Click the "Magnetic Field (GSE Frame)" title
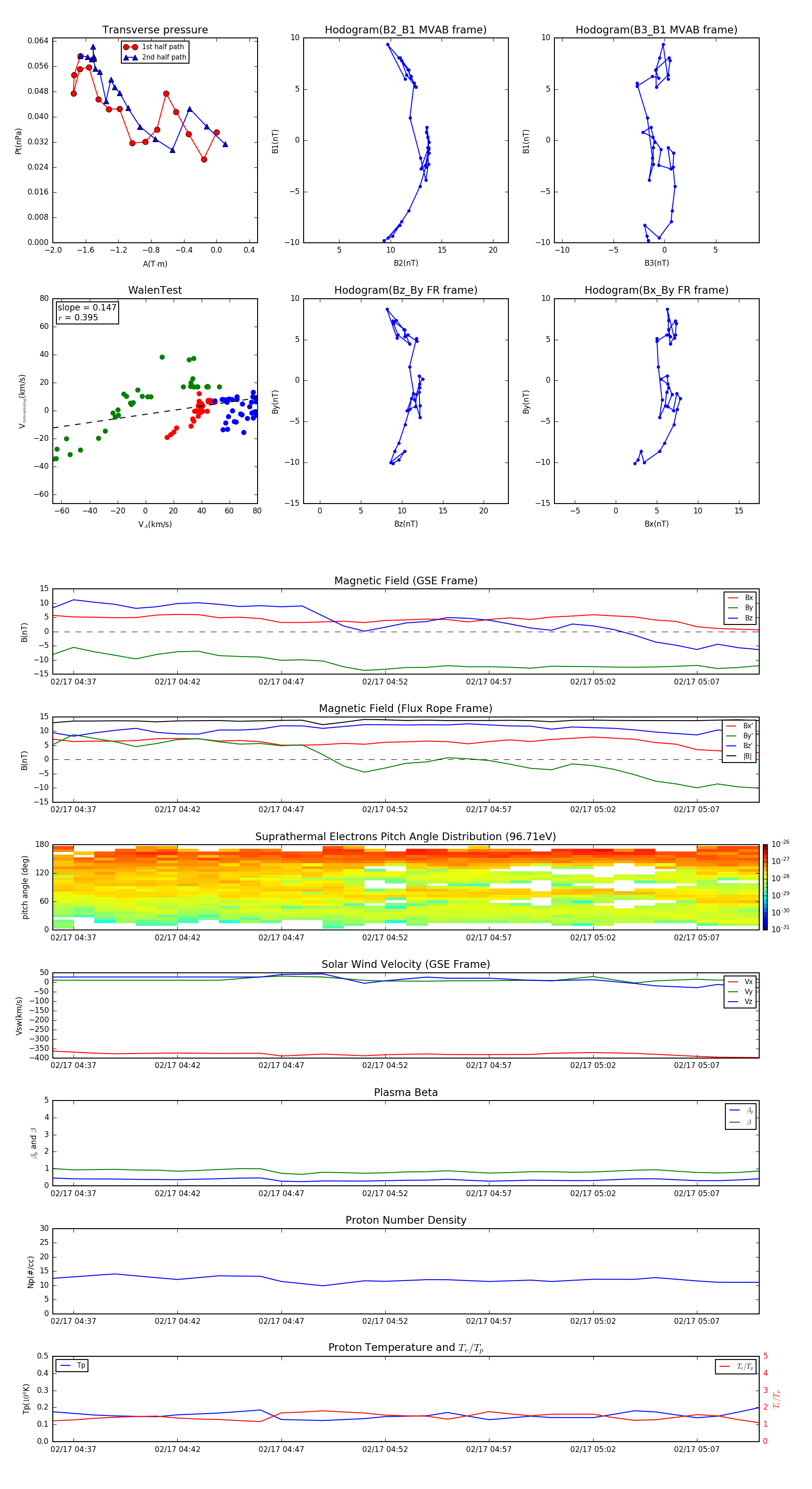Viewport: 812px width, 1489px height. (406, 581)
